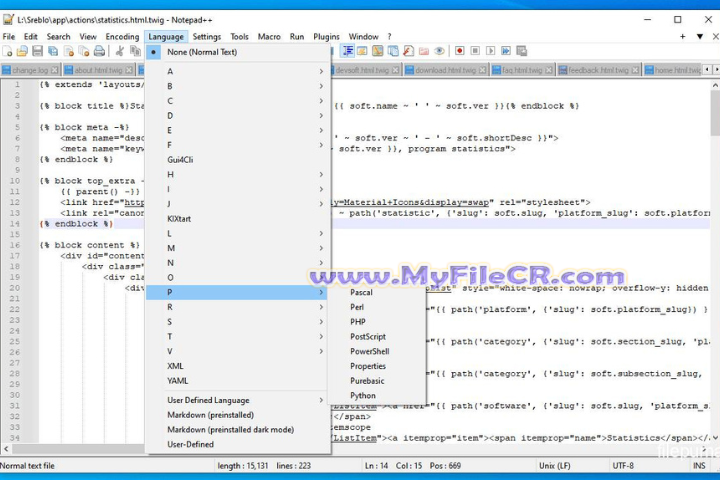Choose Pascal language
720x480 pixels.
pos(377,292)
